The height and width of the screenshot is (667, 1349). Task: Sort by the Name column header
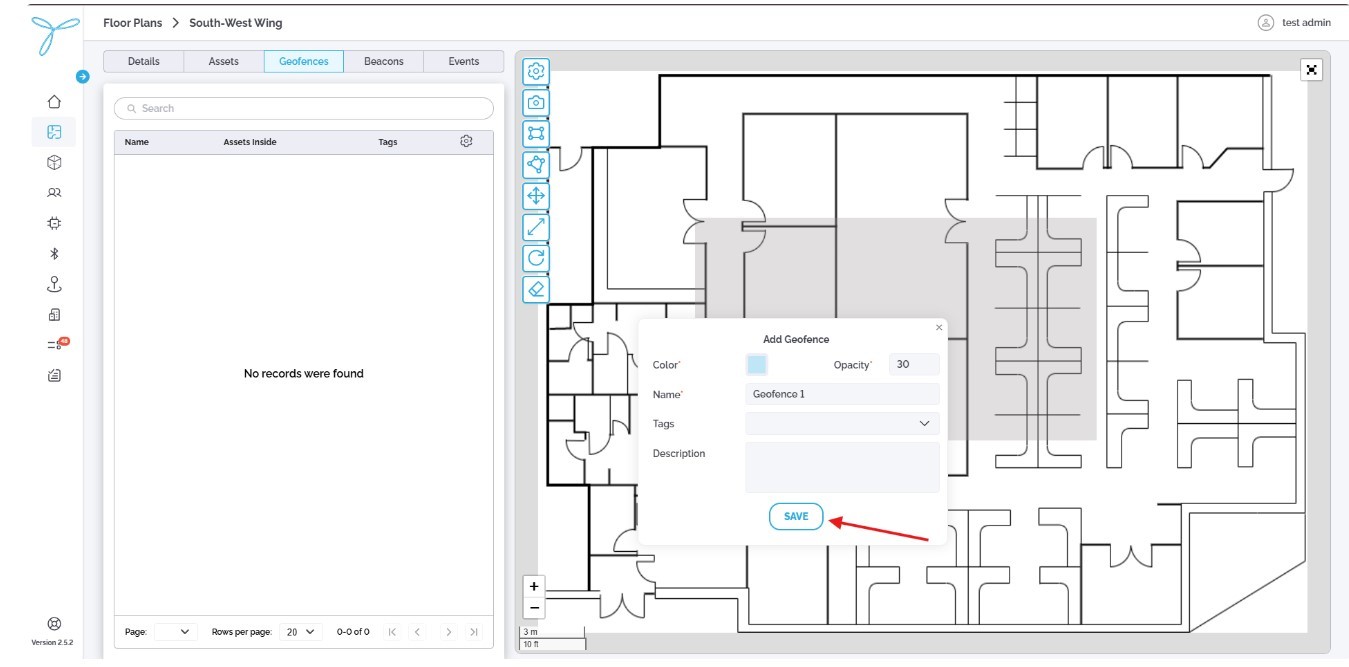pos(137,142)
